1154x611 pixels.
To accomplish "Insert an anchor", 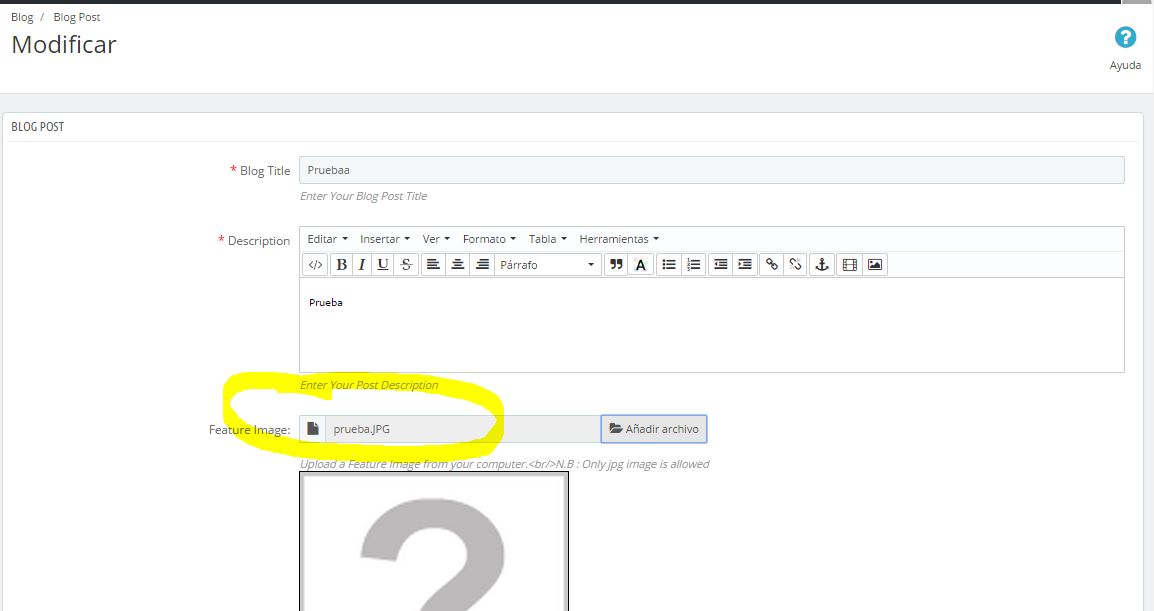I will click(x=822, y=265).
